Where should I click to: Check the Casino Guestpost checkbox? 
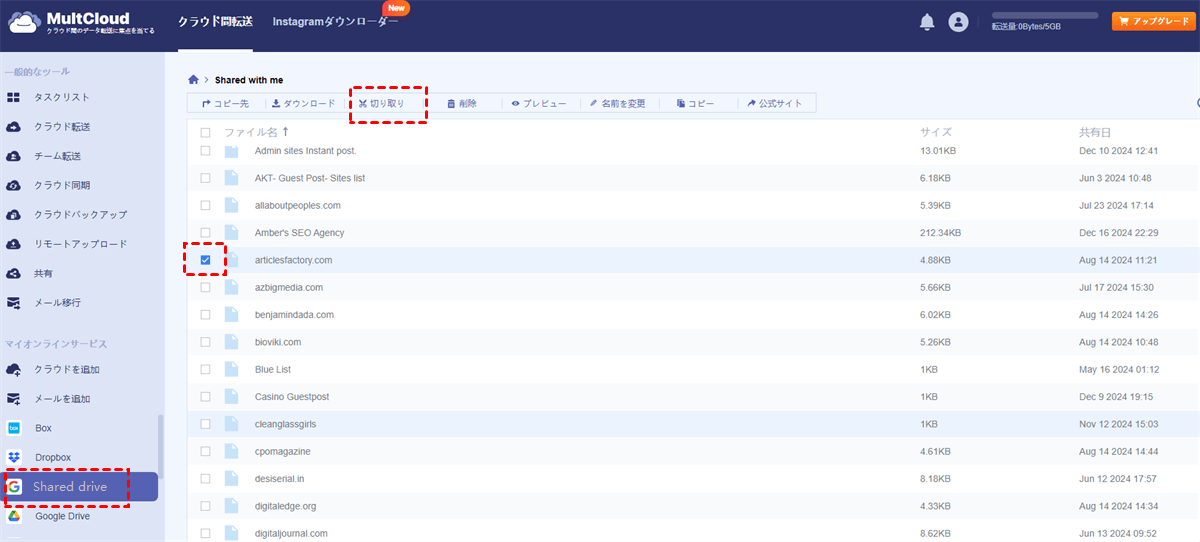tap(205, 397)
